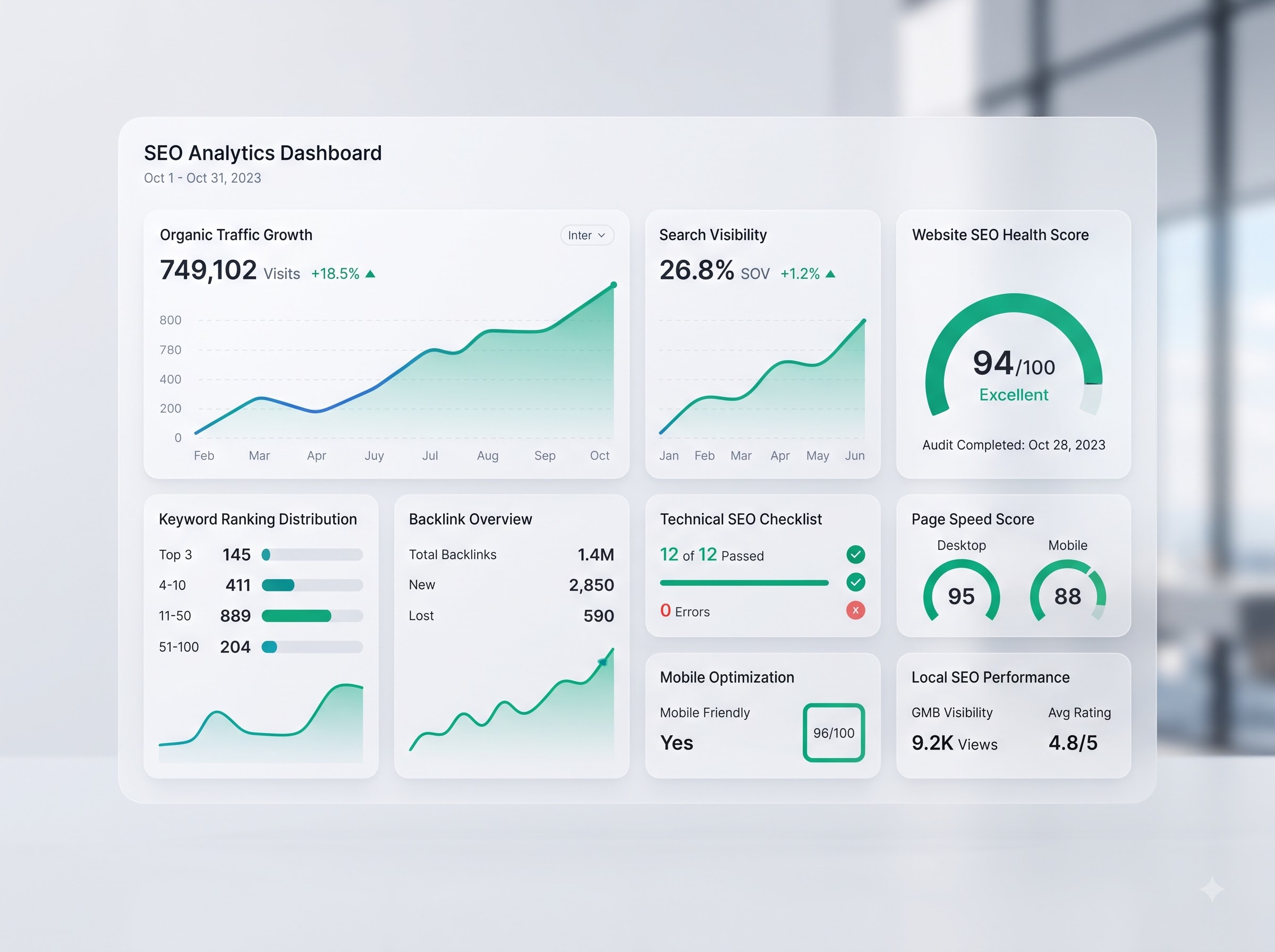This screenshot has height=952, width=1275.
Task: Click the sparkle star icon at bottom right
Action: point(1212,889)
